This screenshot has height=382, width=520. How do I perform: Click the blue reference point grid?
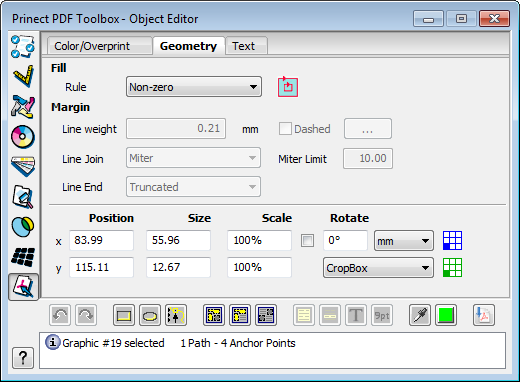[452, 240]
